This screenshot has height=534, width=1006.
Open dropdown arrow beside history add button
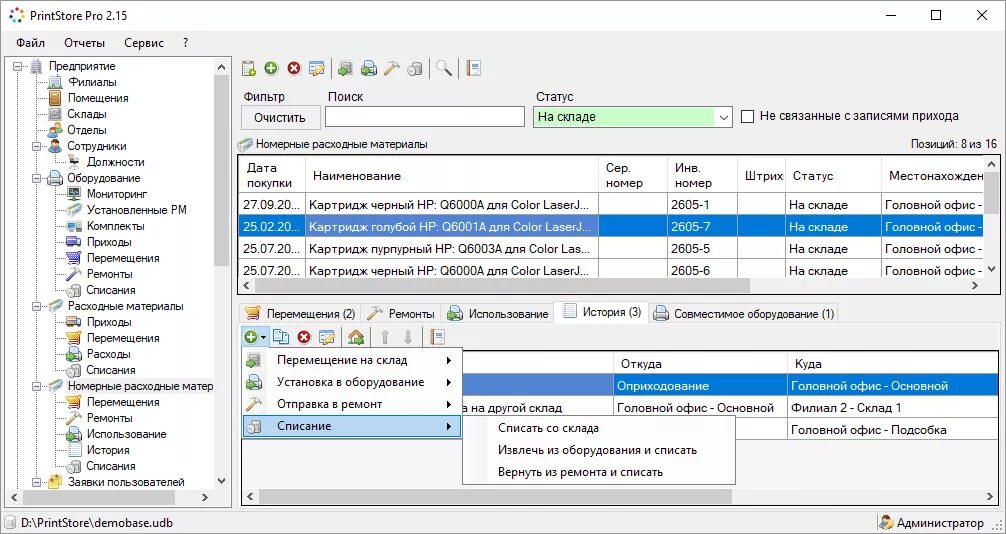click(263, 337)
